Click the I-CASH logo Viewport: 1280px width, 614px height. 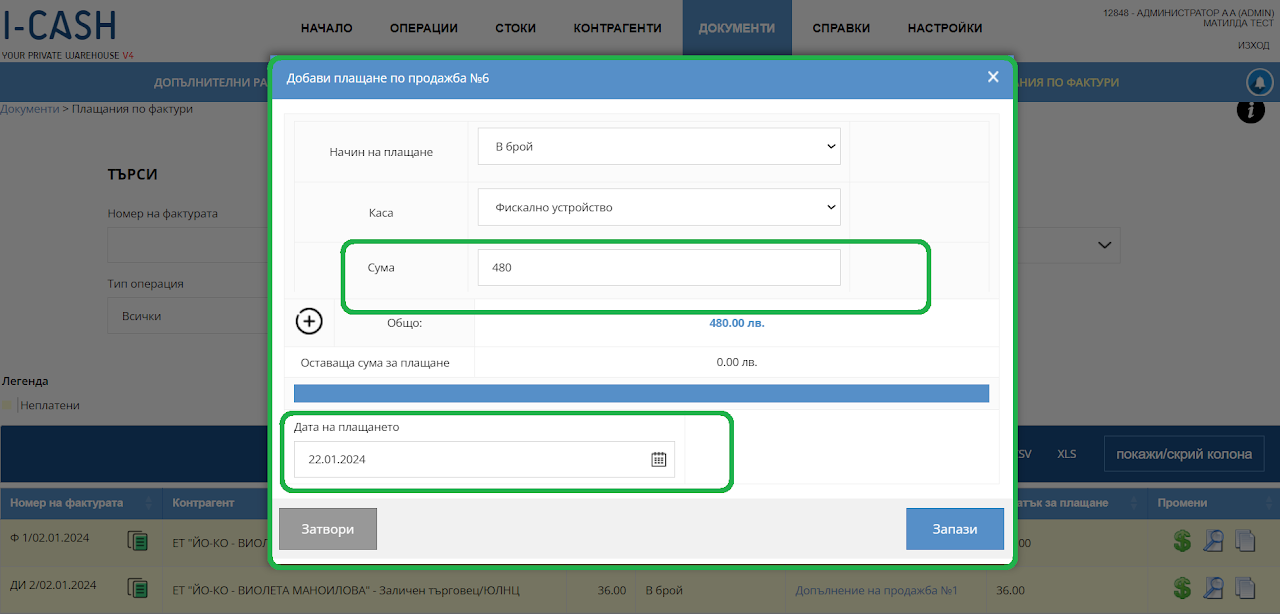click(60, 25)
